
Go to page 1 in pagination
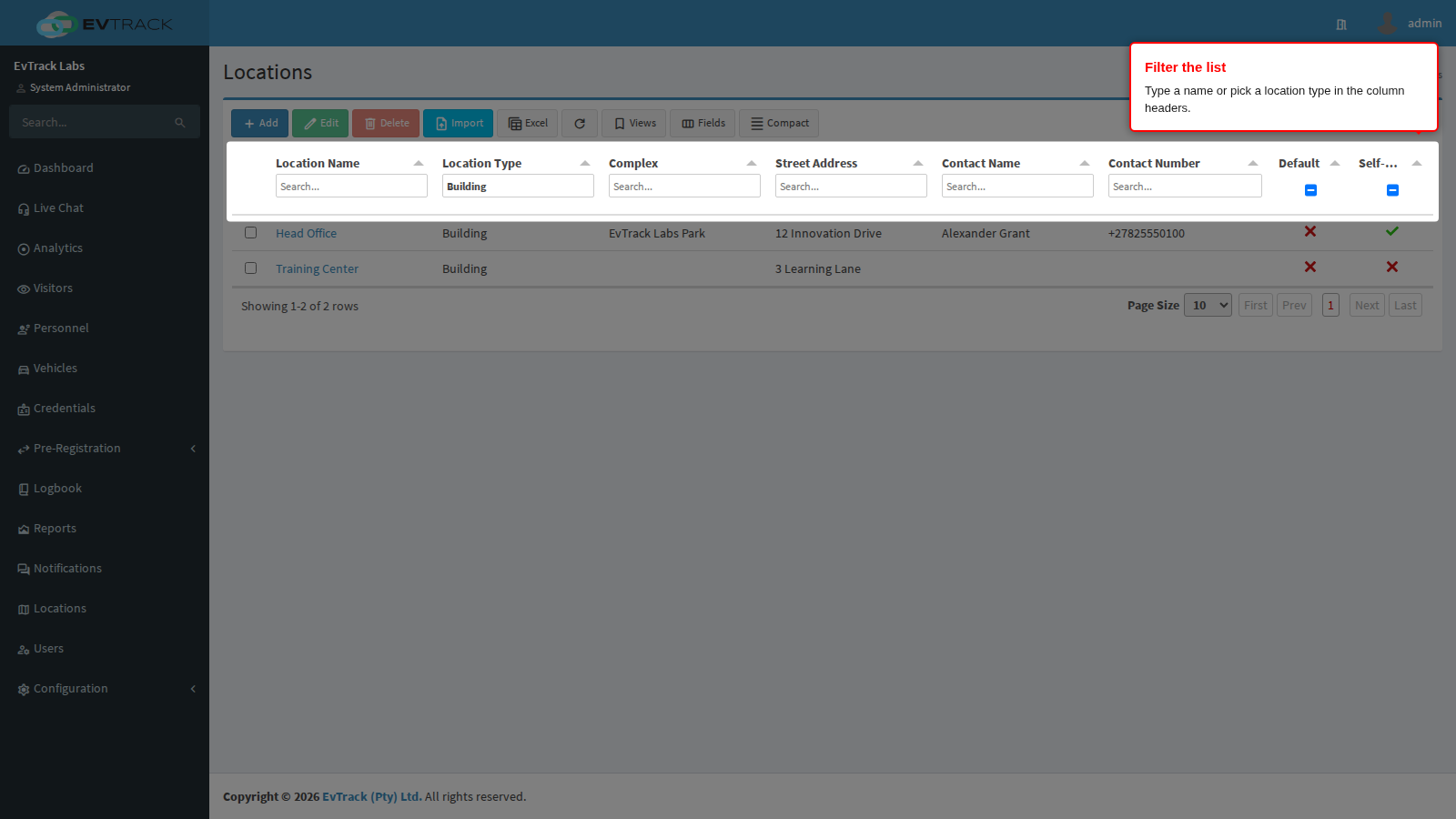(1330, 306)
